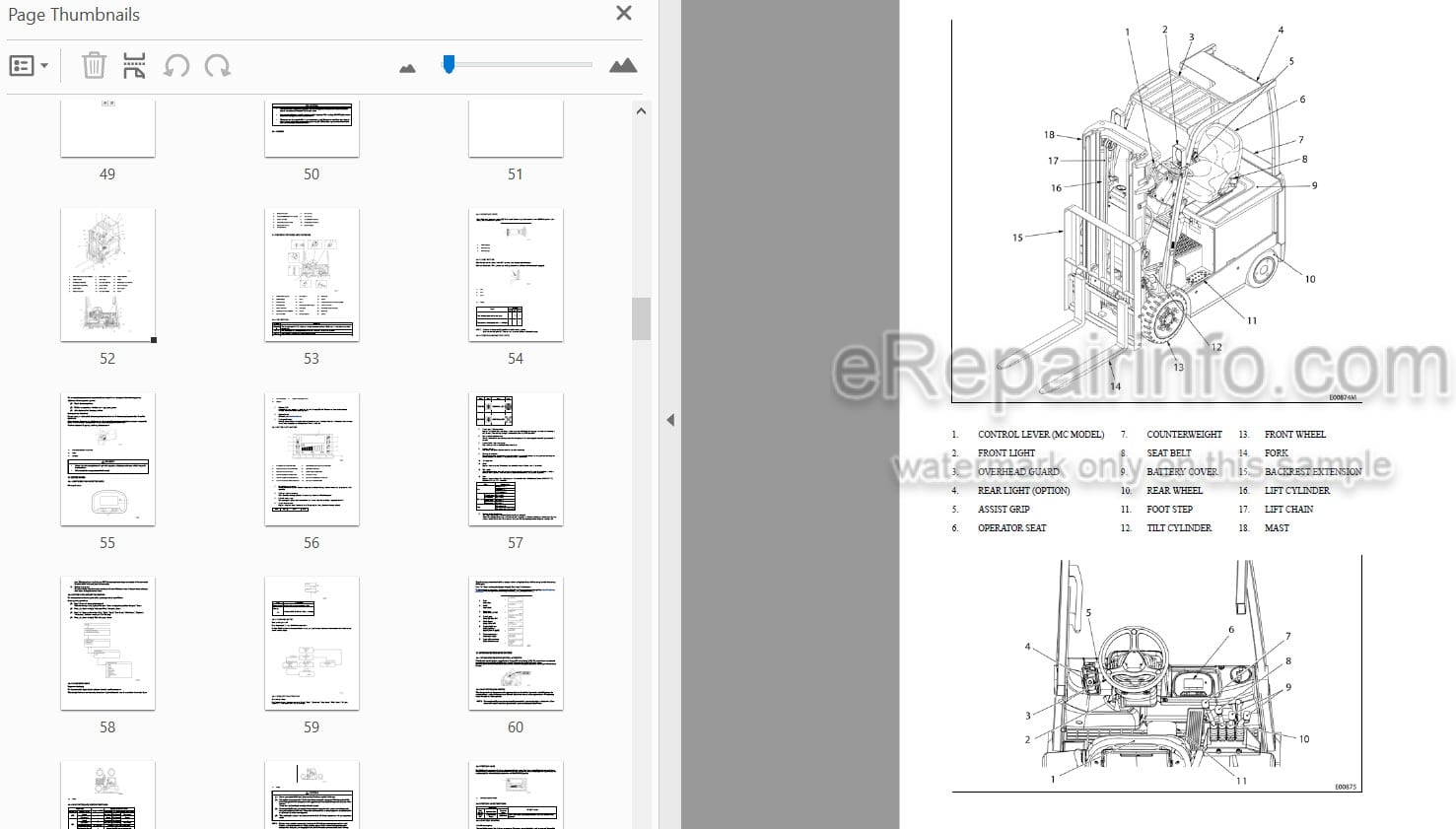Click the insert pages icon

point(134,66)
